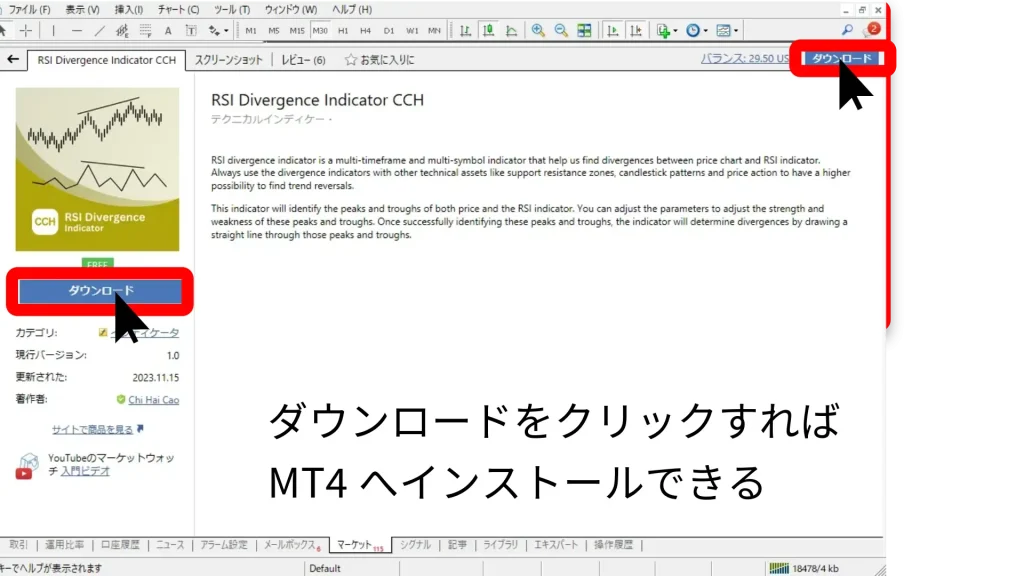
Task: Toggle chart auto scroll icon
Action: pyautogui.click(x=613, y=30)
